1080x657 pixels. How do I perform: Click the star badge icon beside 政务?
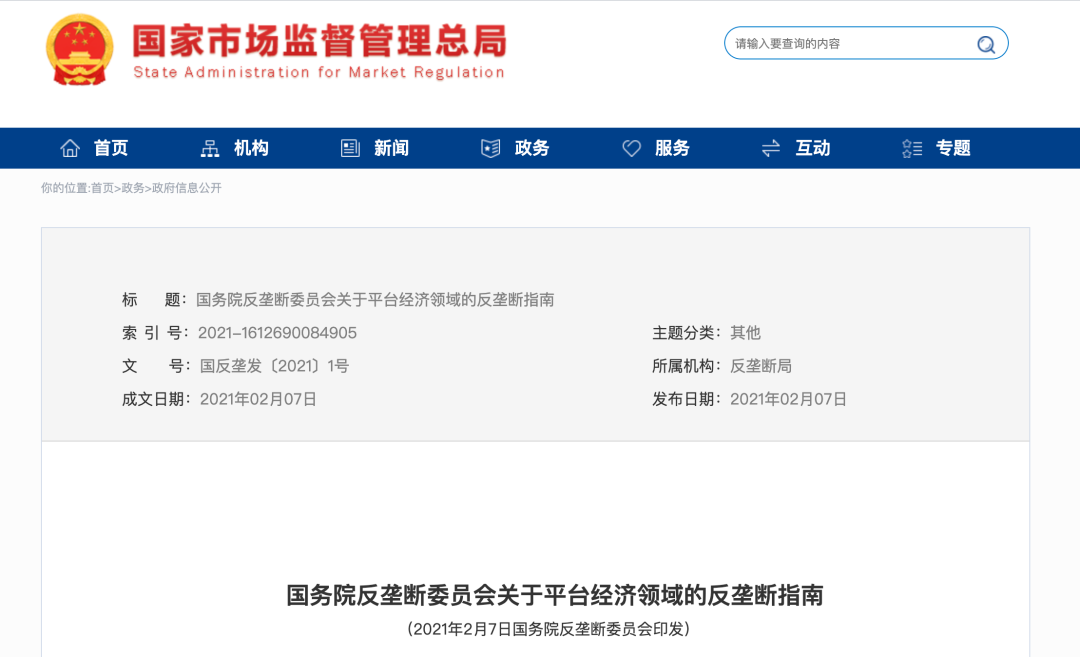point(490,148)
